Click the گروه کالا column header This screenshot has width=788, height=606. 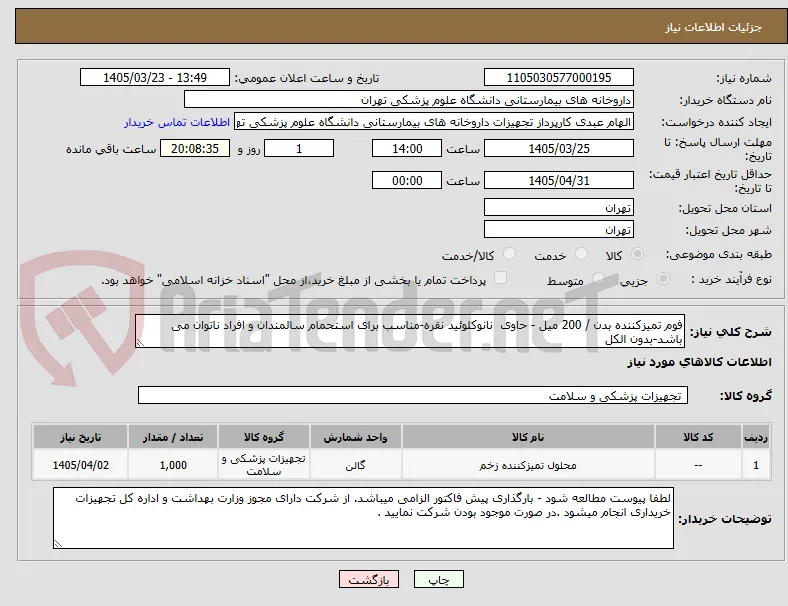pyautogui.click(x=264, y=437)
